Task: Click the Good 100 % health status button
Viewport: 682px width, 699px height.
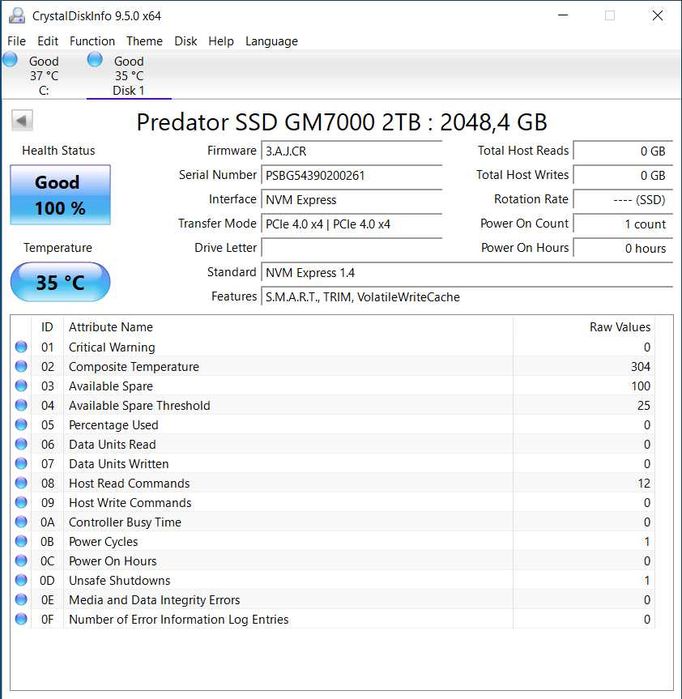Action: tap(60, 195)
